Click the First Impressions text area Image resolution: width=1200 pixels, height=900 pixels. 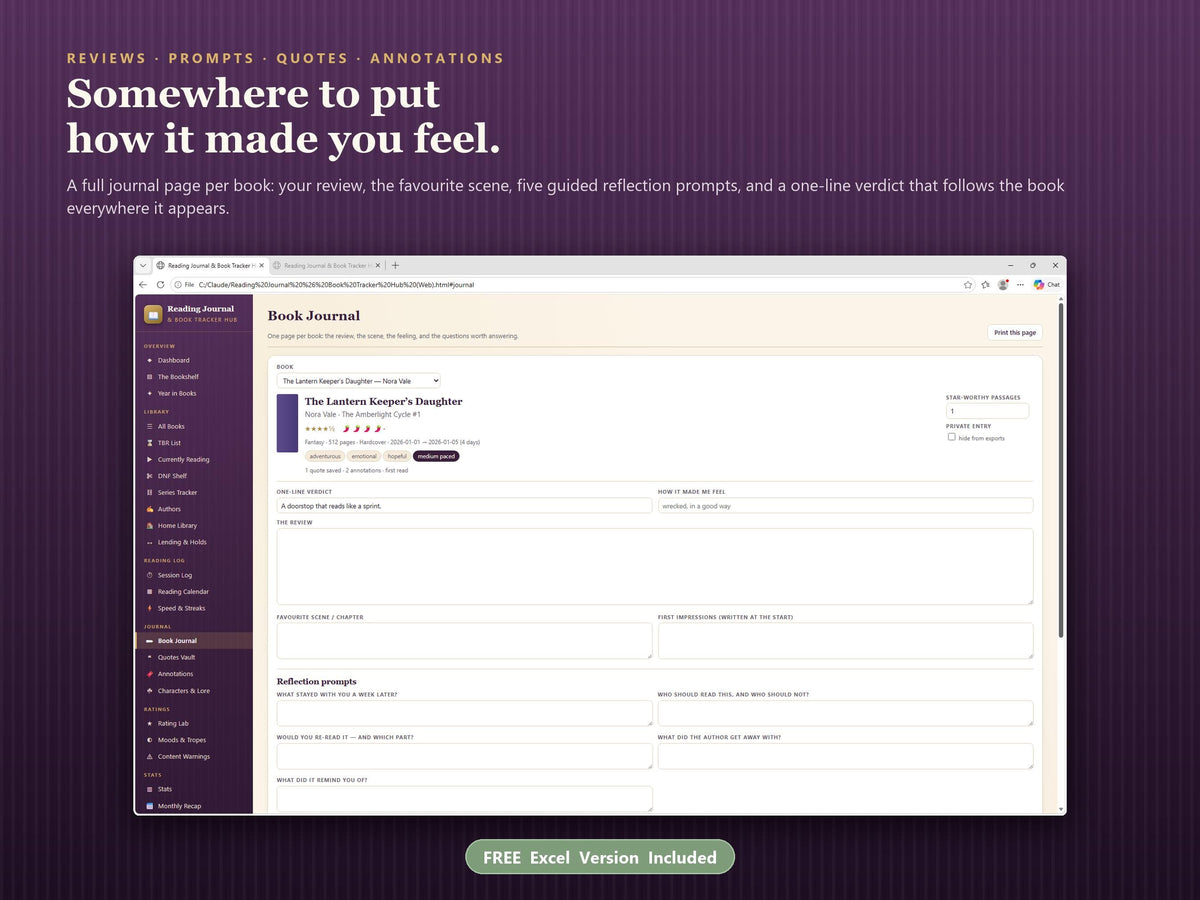click(845, 641)
